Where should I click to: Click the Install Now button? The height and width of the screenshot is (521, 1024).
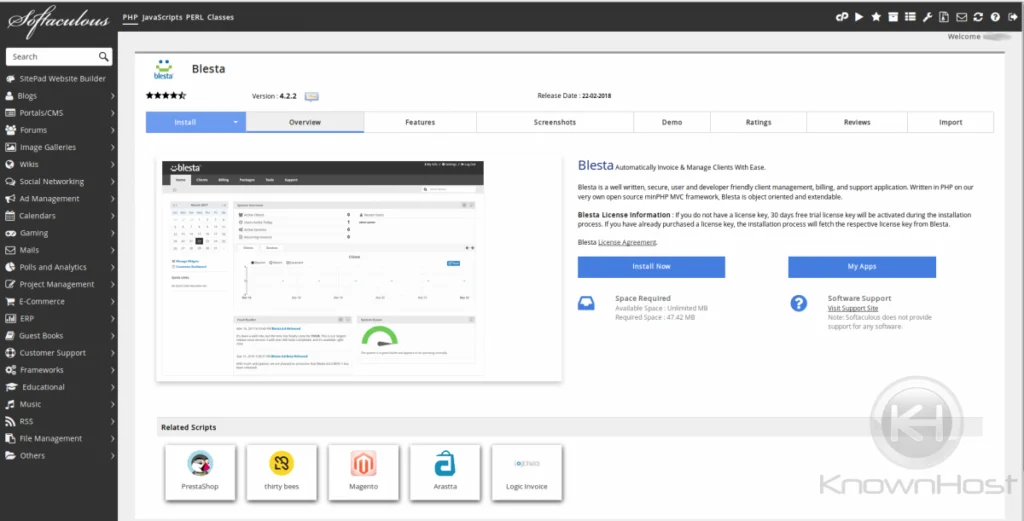point(651,266)
